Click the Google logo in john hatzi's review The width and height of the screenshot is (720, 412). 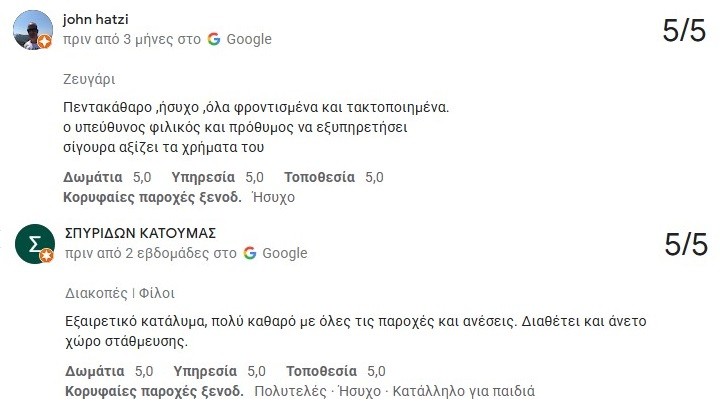tap(214, 39)
